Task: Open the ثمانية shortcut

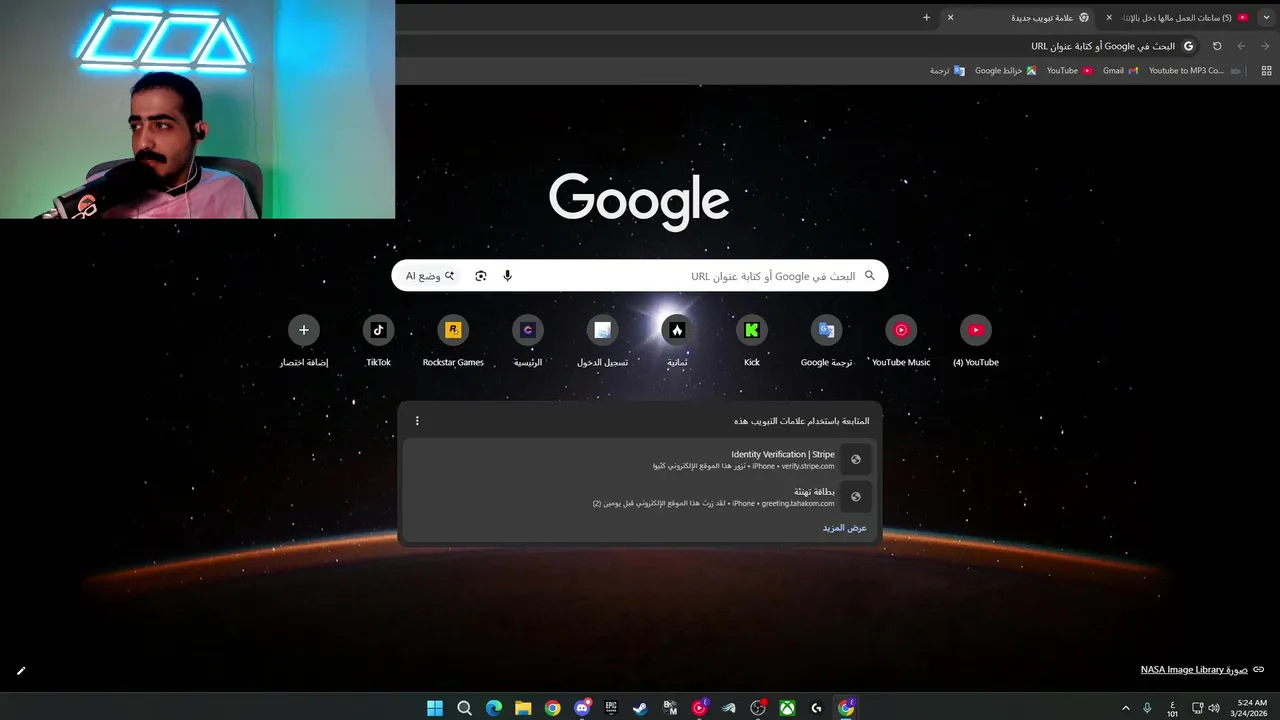Action: [677, 341]
